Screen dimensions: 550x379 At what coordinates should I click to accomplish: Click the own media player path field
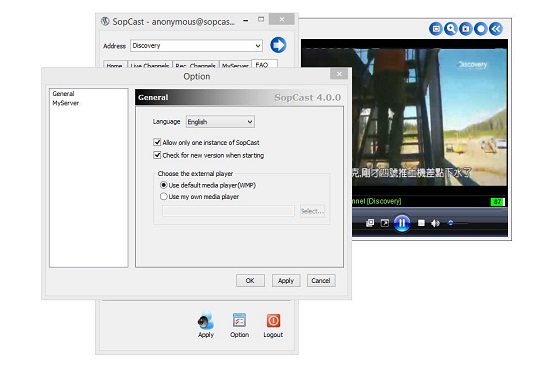[228, 211]
